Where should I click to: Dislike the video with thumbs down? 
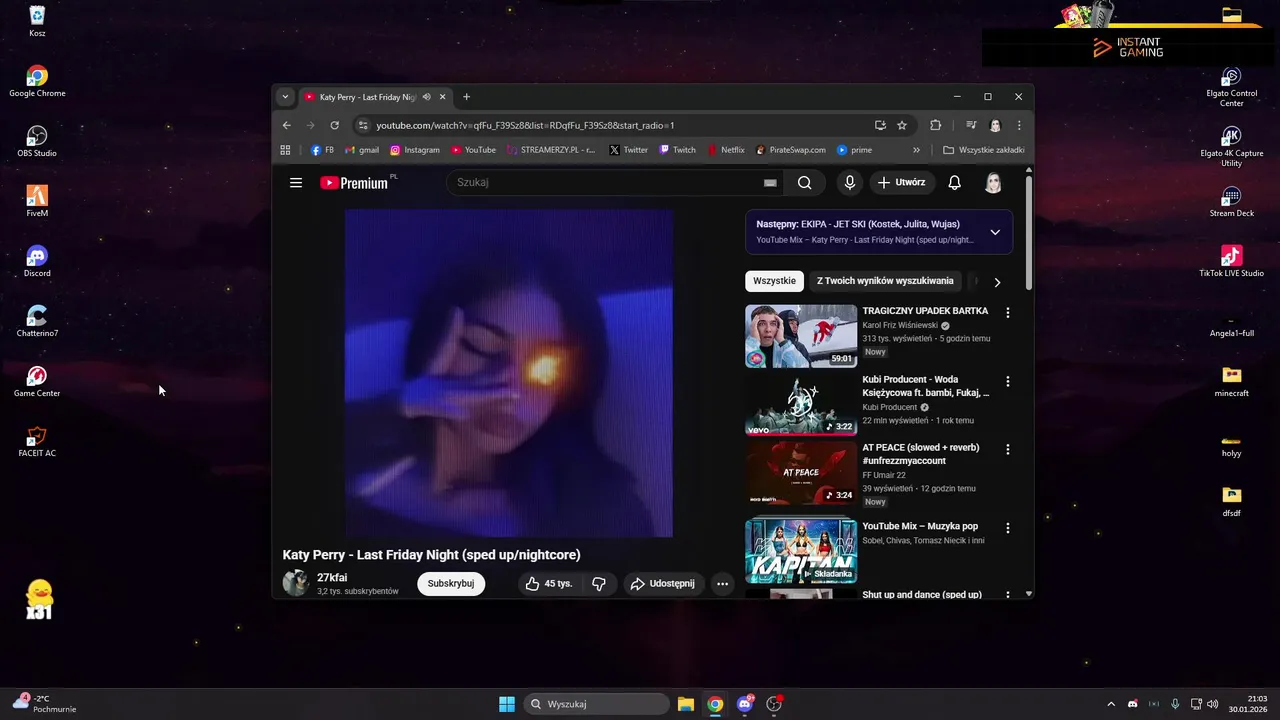599,584
